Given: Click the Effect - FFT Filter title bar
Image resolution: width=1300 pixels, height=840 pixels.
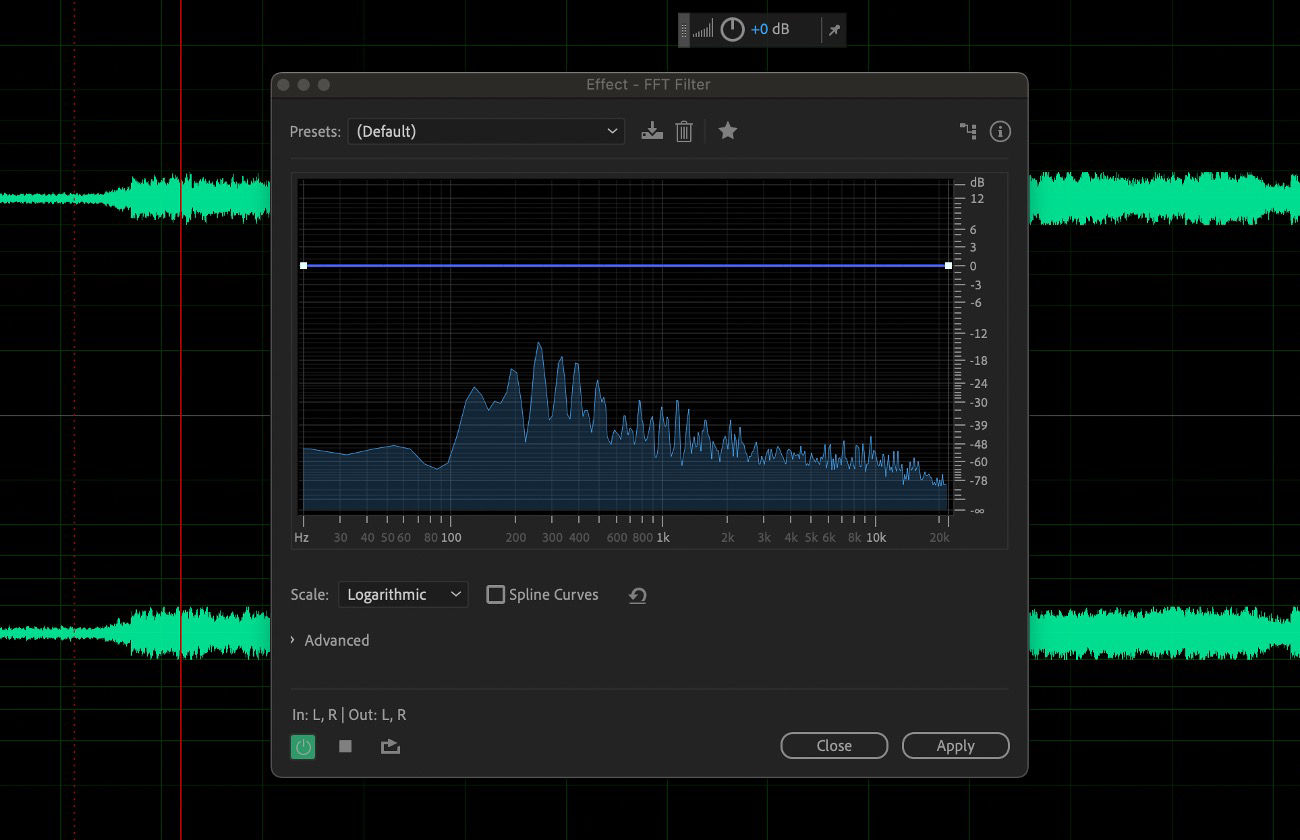Looking at the screenshot, I should pyautogui.click(x=649, y=84).
